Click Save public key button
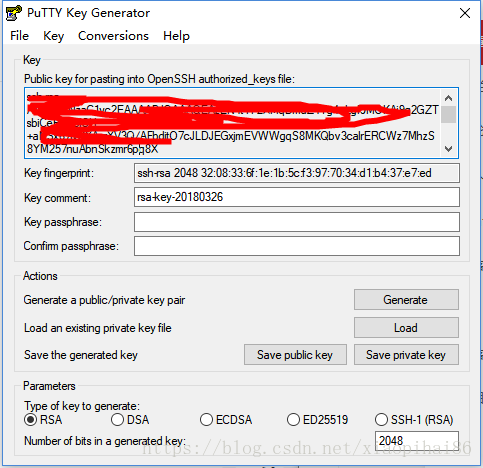Viewport: 483px width, 468px height. (x=295, y=355)
